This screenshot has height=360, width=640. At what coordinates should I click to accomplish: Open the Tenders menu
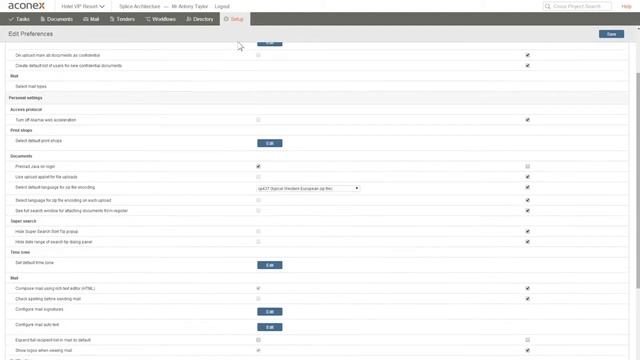122,19
